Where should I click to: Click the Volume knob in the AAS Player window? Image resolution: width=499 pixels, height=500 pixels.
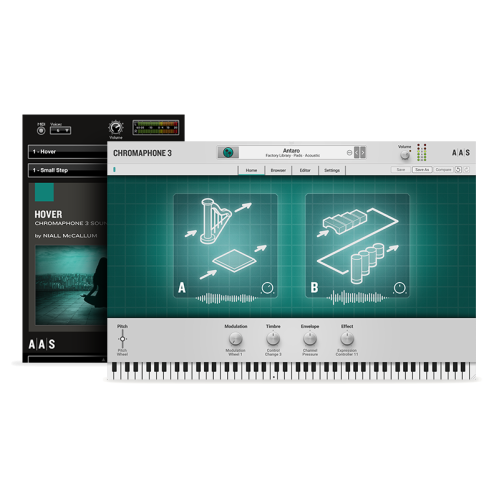coord(116,128)
